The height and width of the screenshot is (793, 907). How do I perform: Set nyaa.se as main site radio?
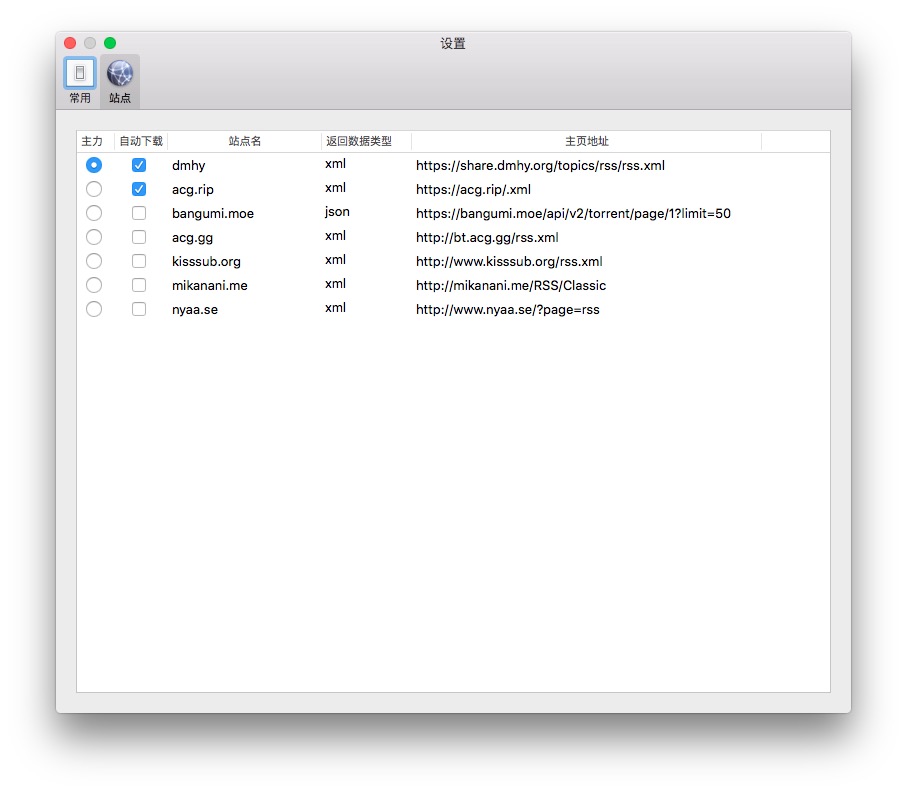click(x=94, y=309)
